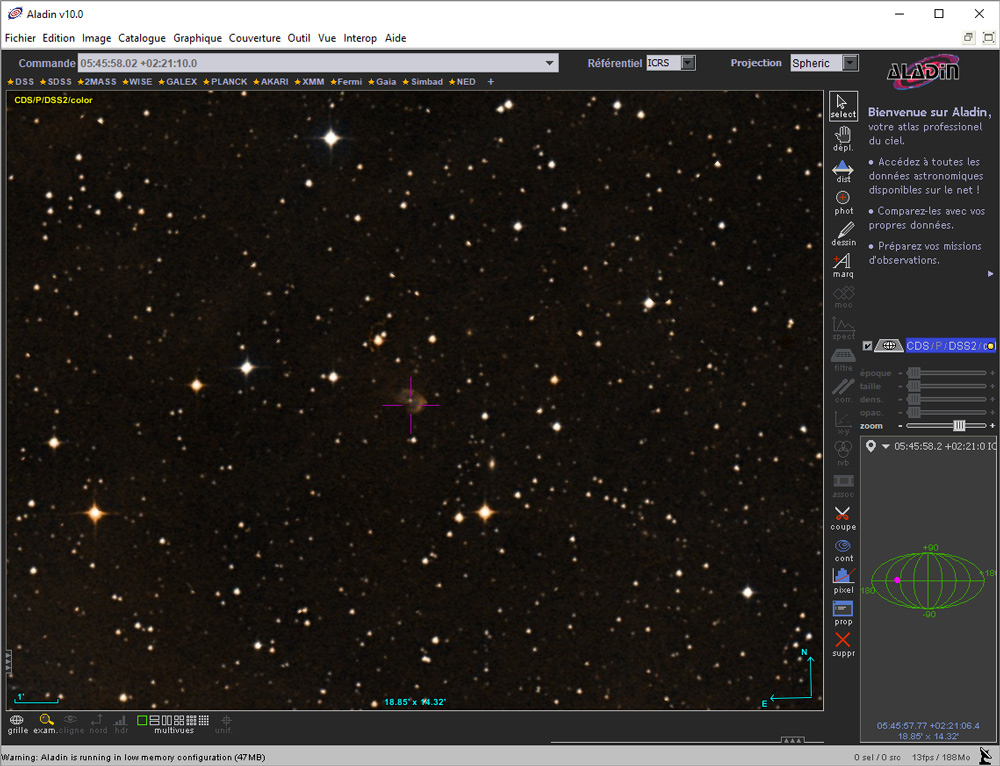Select single-view multivues layout
Viewport: 1000px width, 766px height.
pos(142,720)
